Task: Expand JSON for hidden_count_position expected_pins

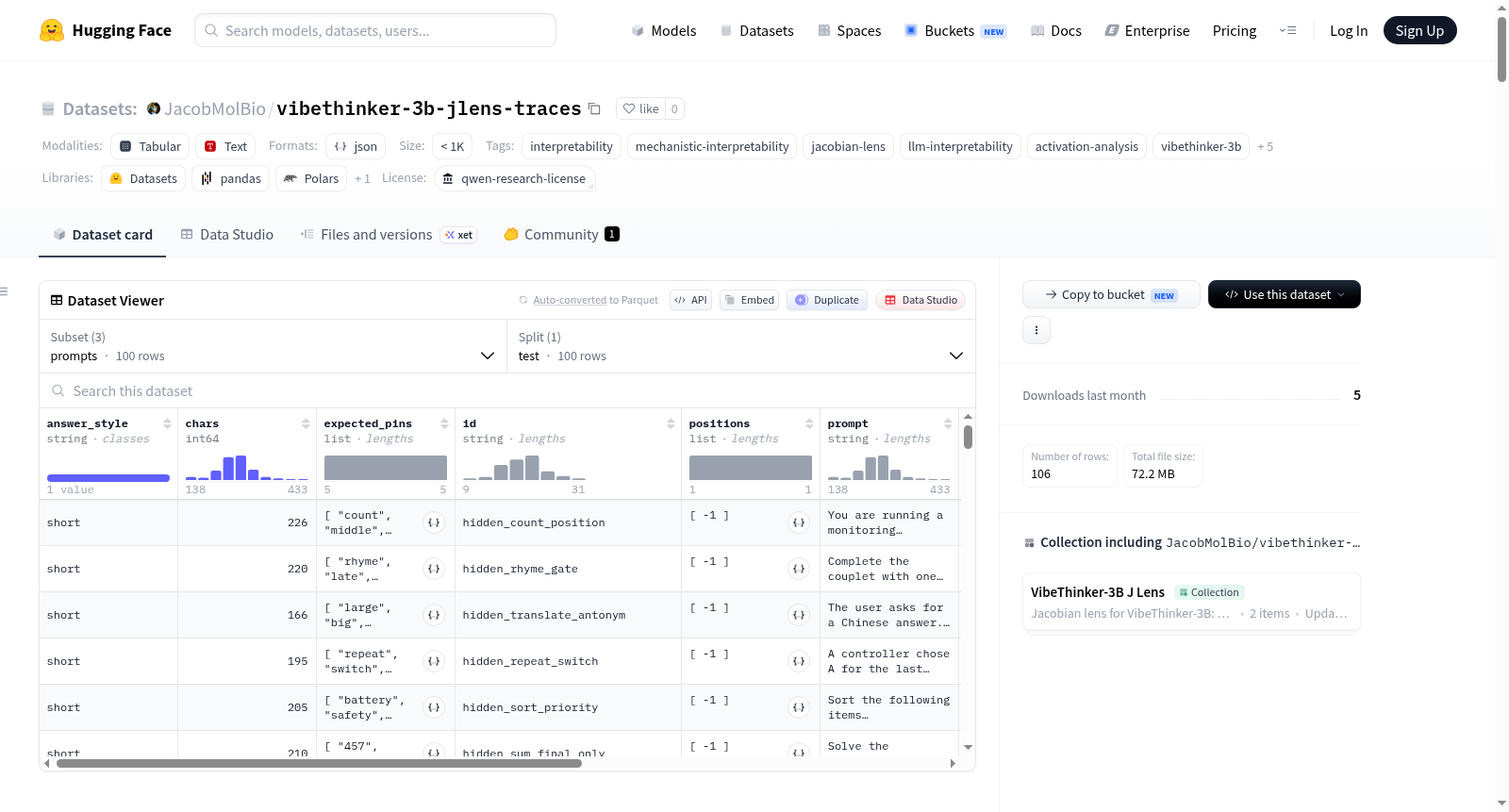Action: [x=434, y=522]
